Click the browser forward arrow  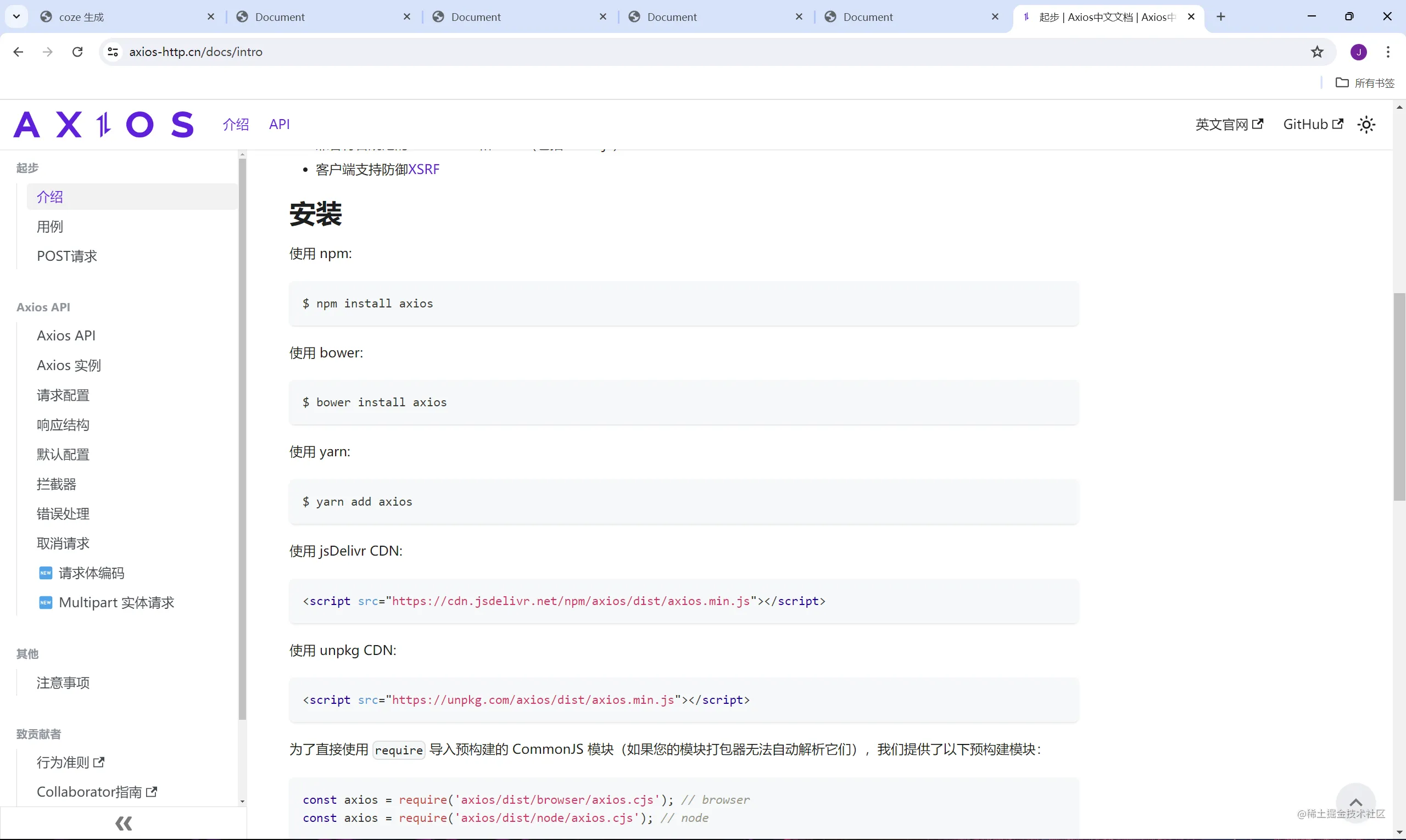tap(48, 52)
